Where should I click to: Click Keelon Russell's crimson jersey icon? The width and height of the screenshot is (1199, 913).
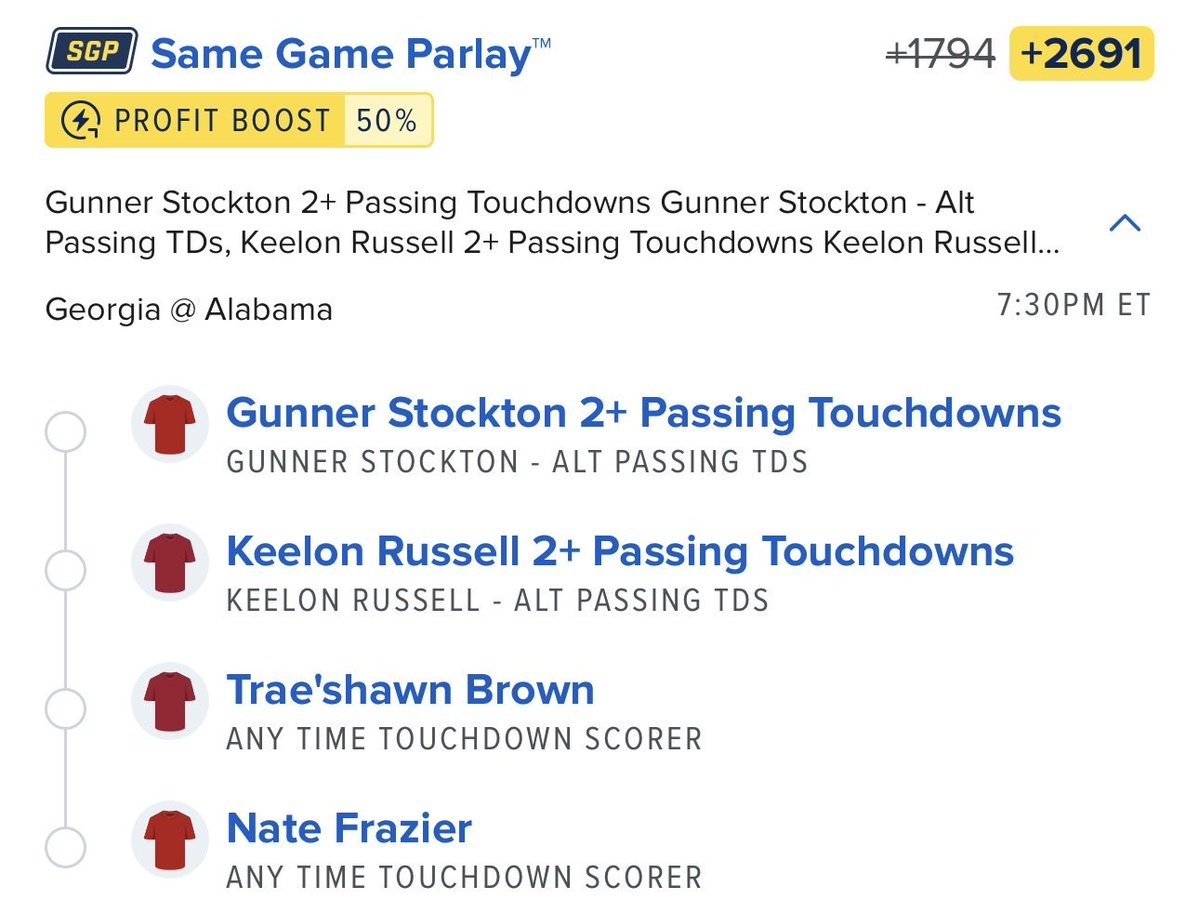pos(170,563)
